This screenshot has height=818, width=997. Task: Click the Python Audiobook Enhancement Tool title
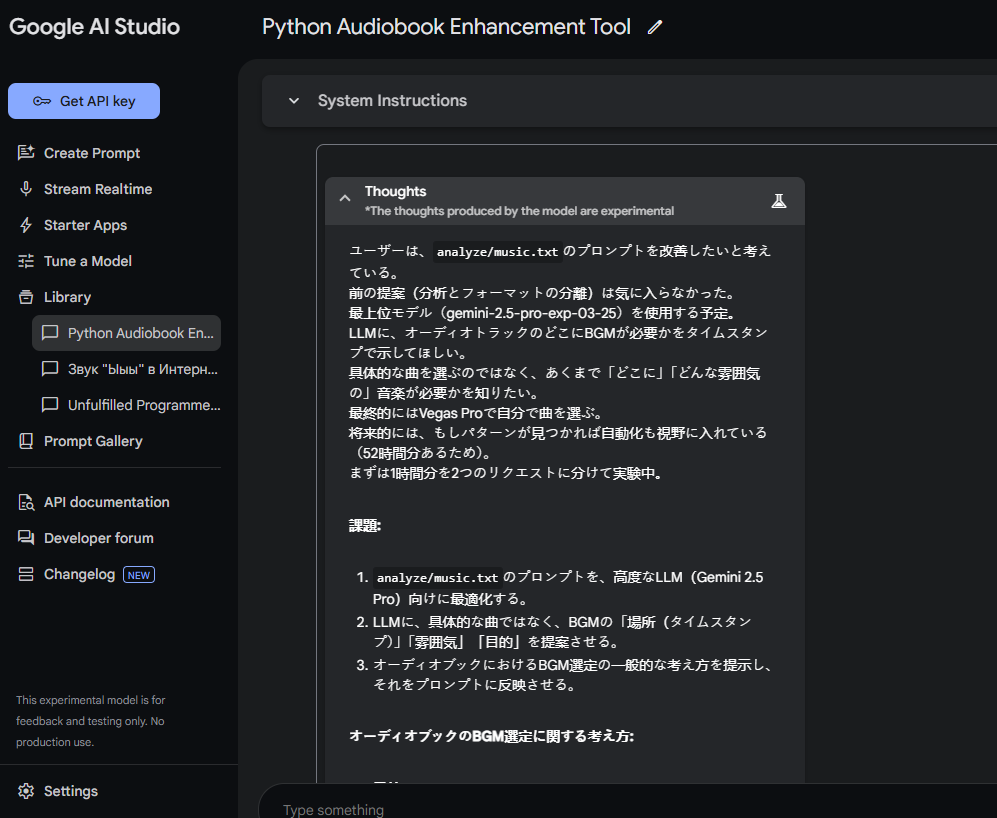446,27
